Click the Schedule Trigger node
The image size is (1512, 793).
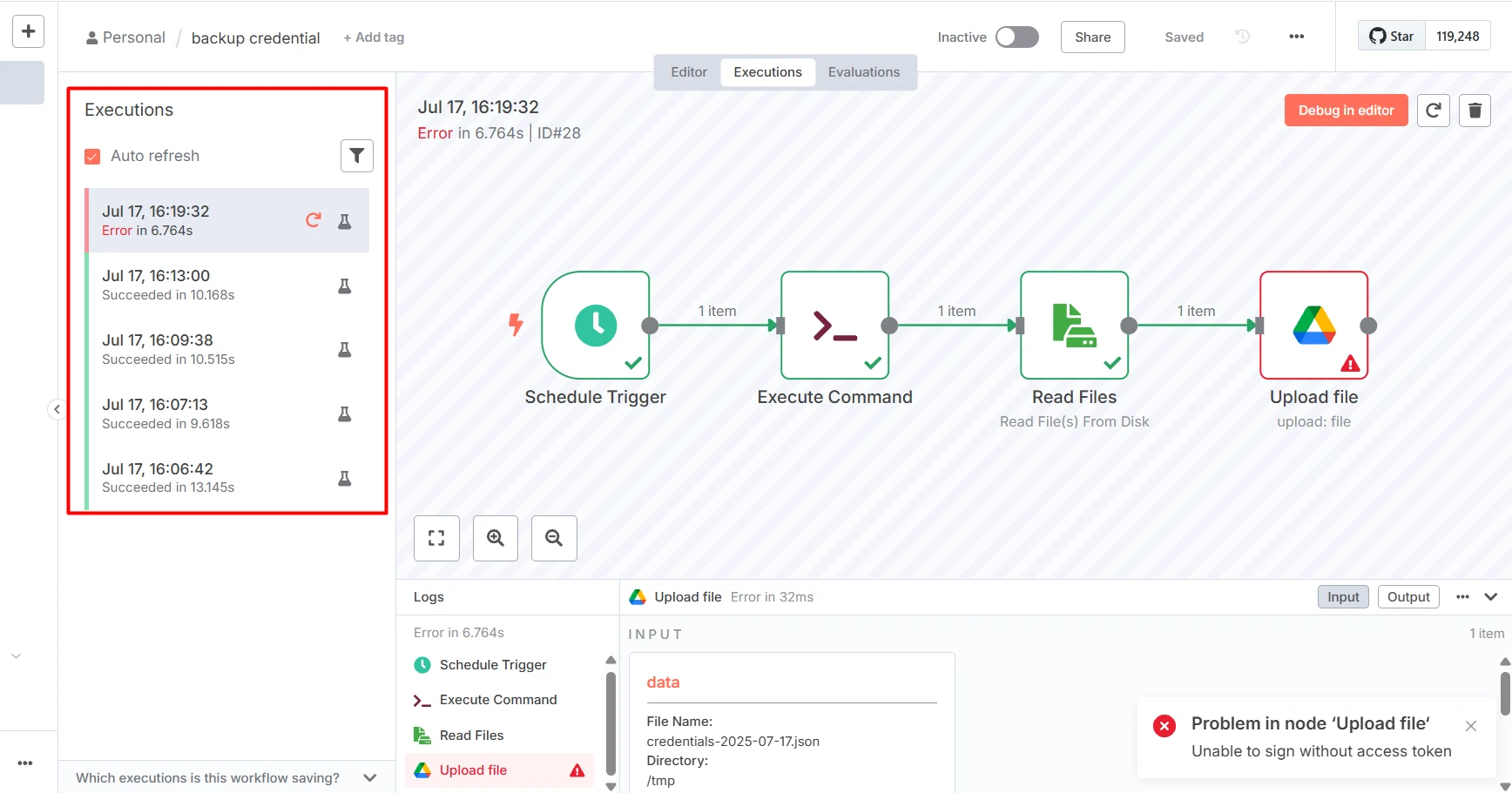point(596,325)
